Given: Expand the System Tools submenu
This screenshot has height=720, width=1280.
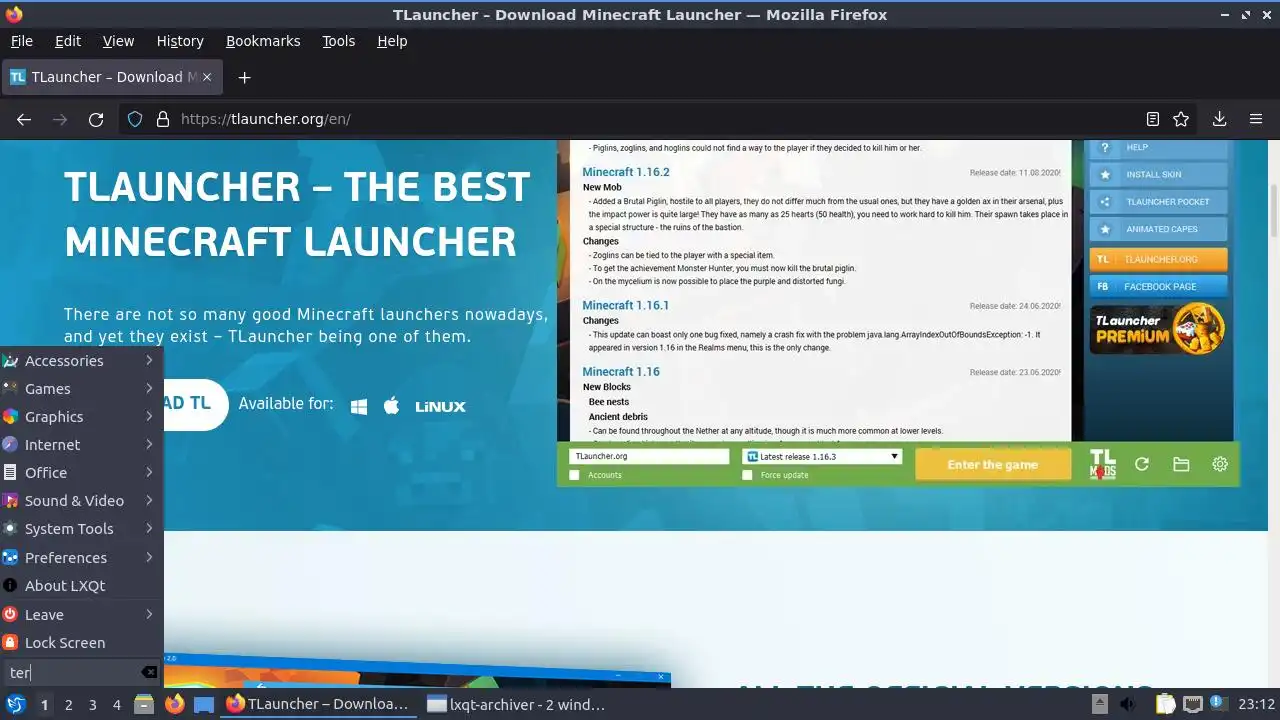Looking at the screenshot, I should coord(81,528).
